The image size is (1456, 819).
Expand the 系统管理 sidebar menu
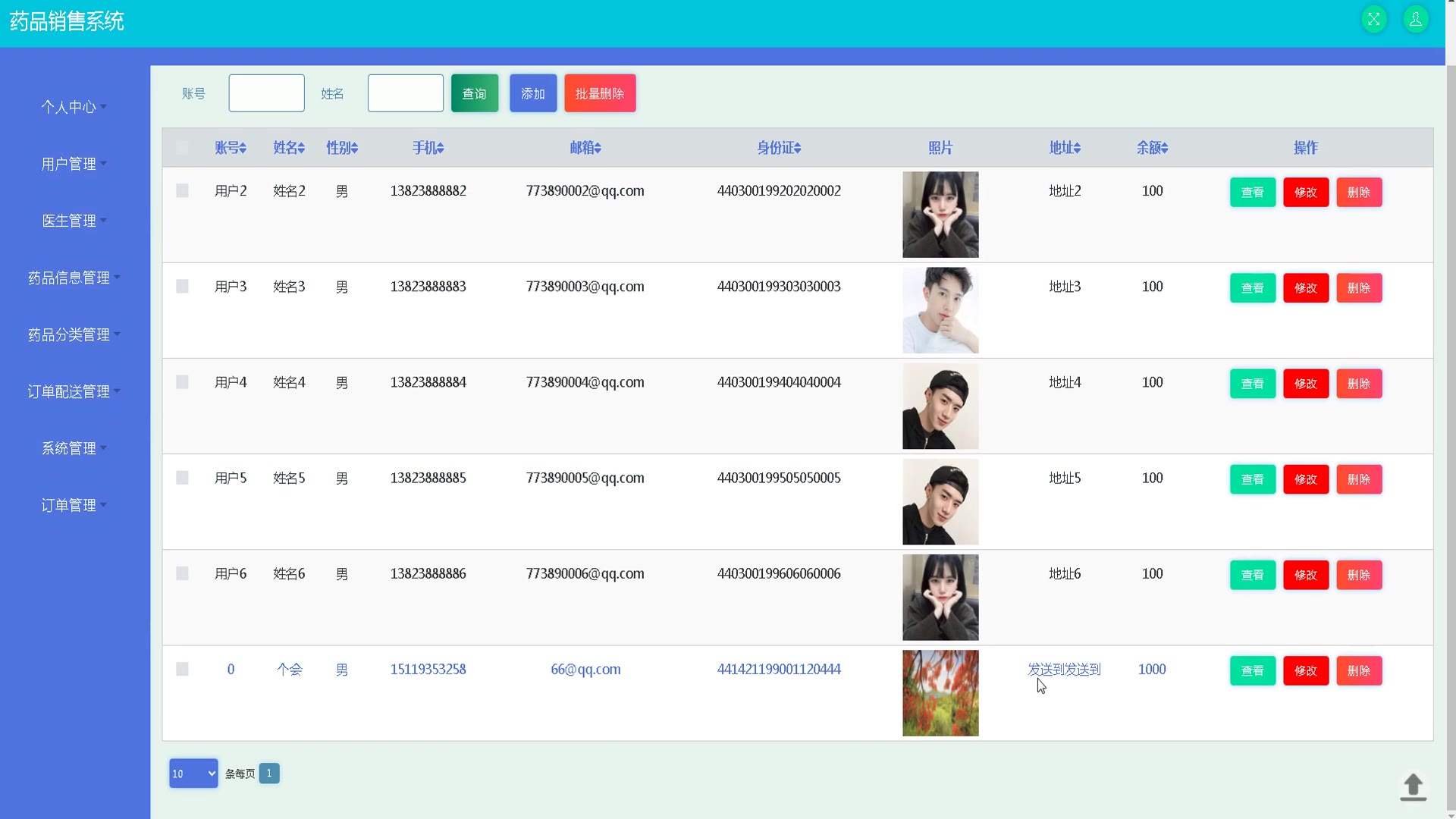pyautogui.click(x=74, y=448)
